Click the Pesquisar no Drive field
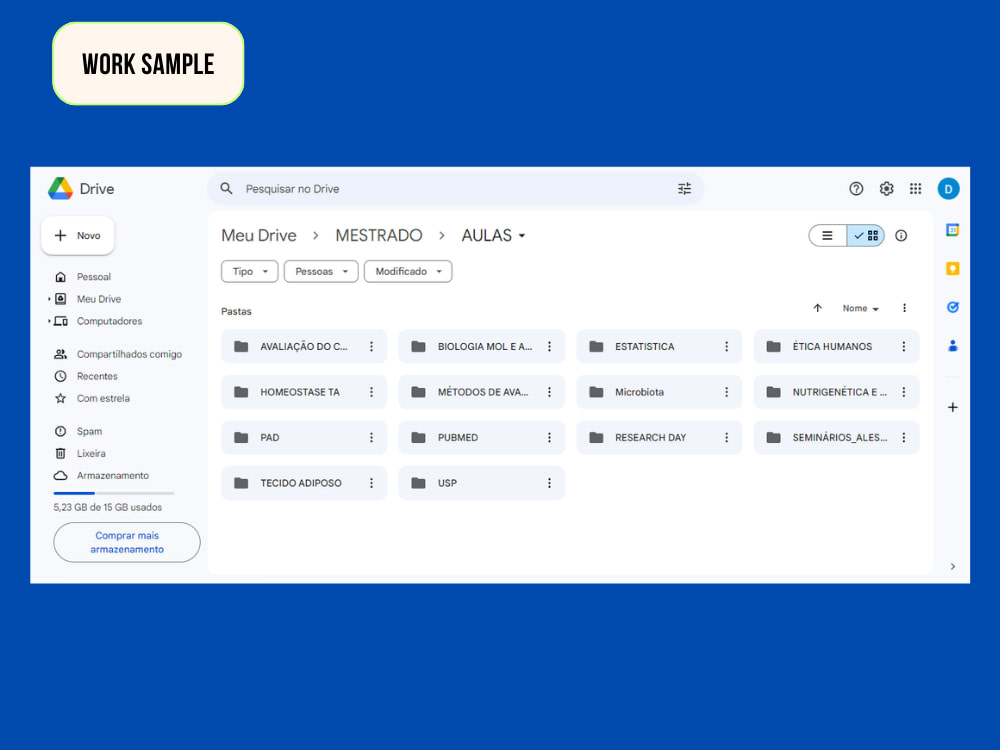Viewport: 1000px width, 750px height. pyautogui.click(x=455, y=189)
